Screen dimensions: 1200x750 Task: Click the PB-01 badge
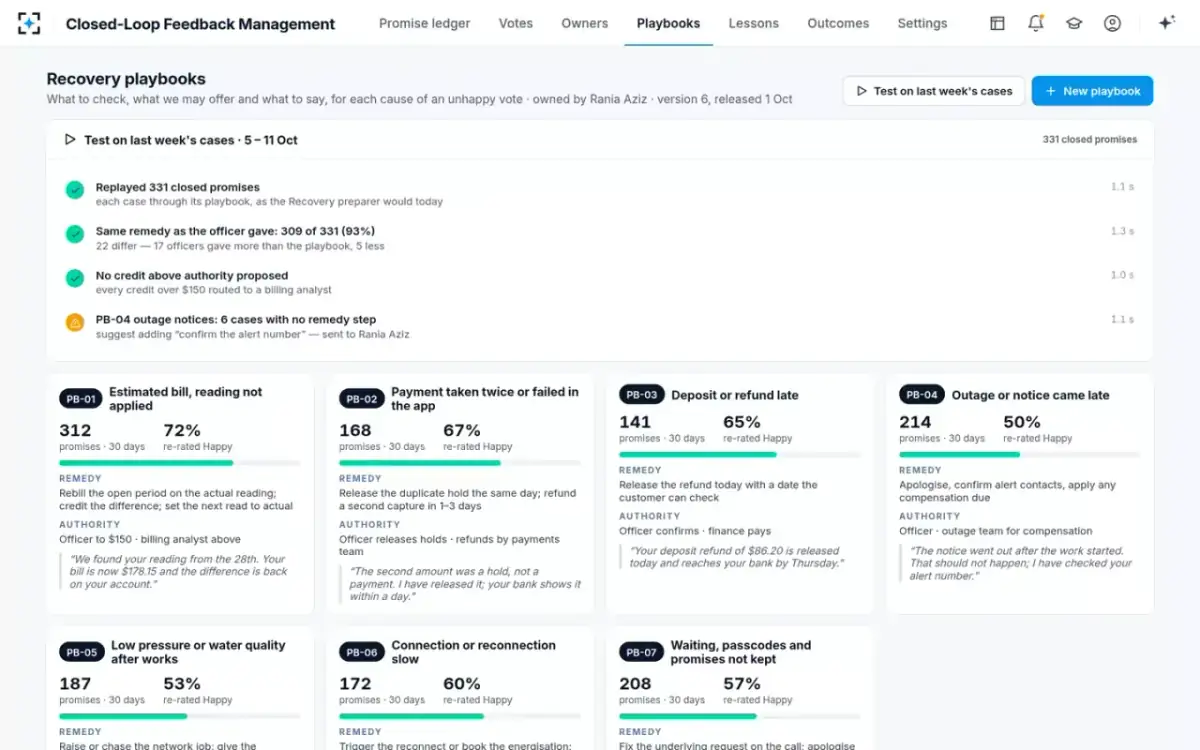80,399
